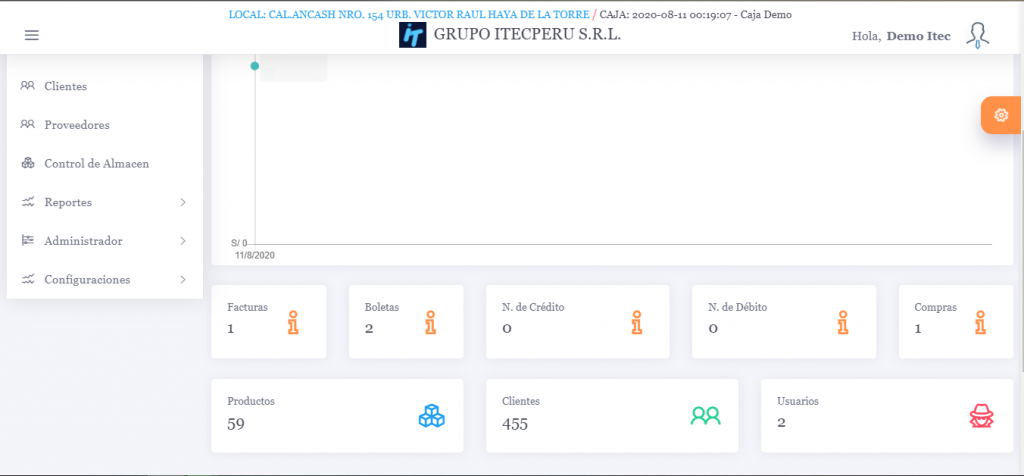Click the Hola, Demo Itec username
1024x476 pixels.
(901, 36)
